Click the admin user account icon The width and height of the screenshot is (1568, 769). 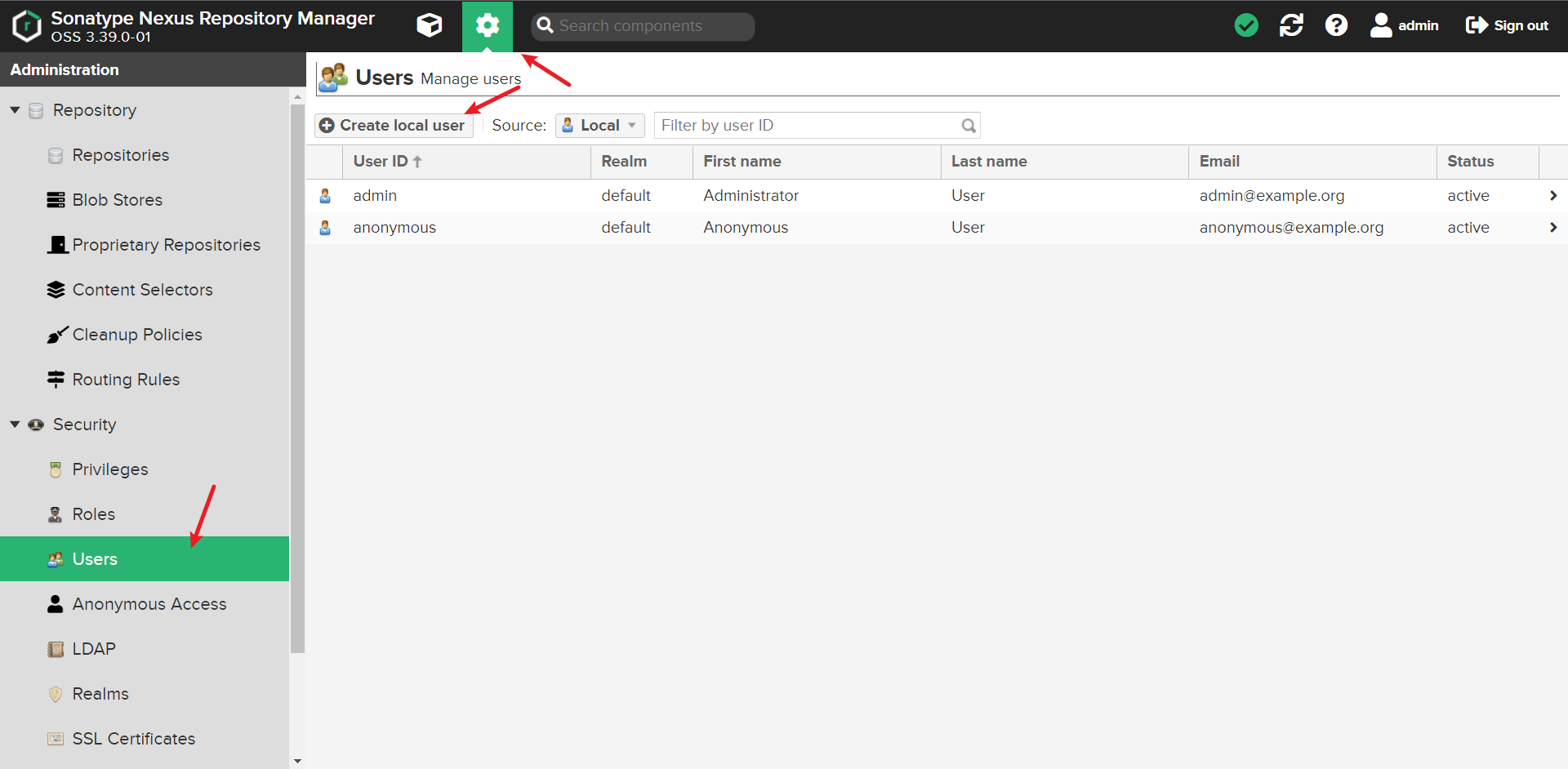tap(1381, 25)
